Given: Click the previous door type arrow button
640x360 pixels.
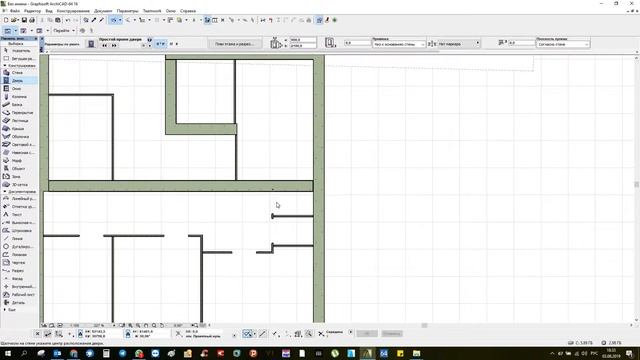Looking at the screenshot, I should (104, 45).
